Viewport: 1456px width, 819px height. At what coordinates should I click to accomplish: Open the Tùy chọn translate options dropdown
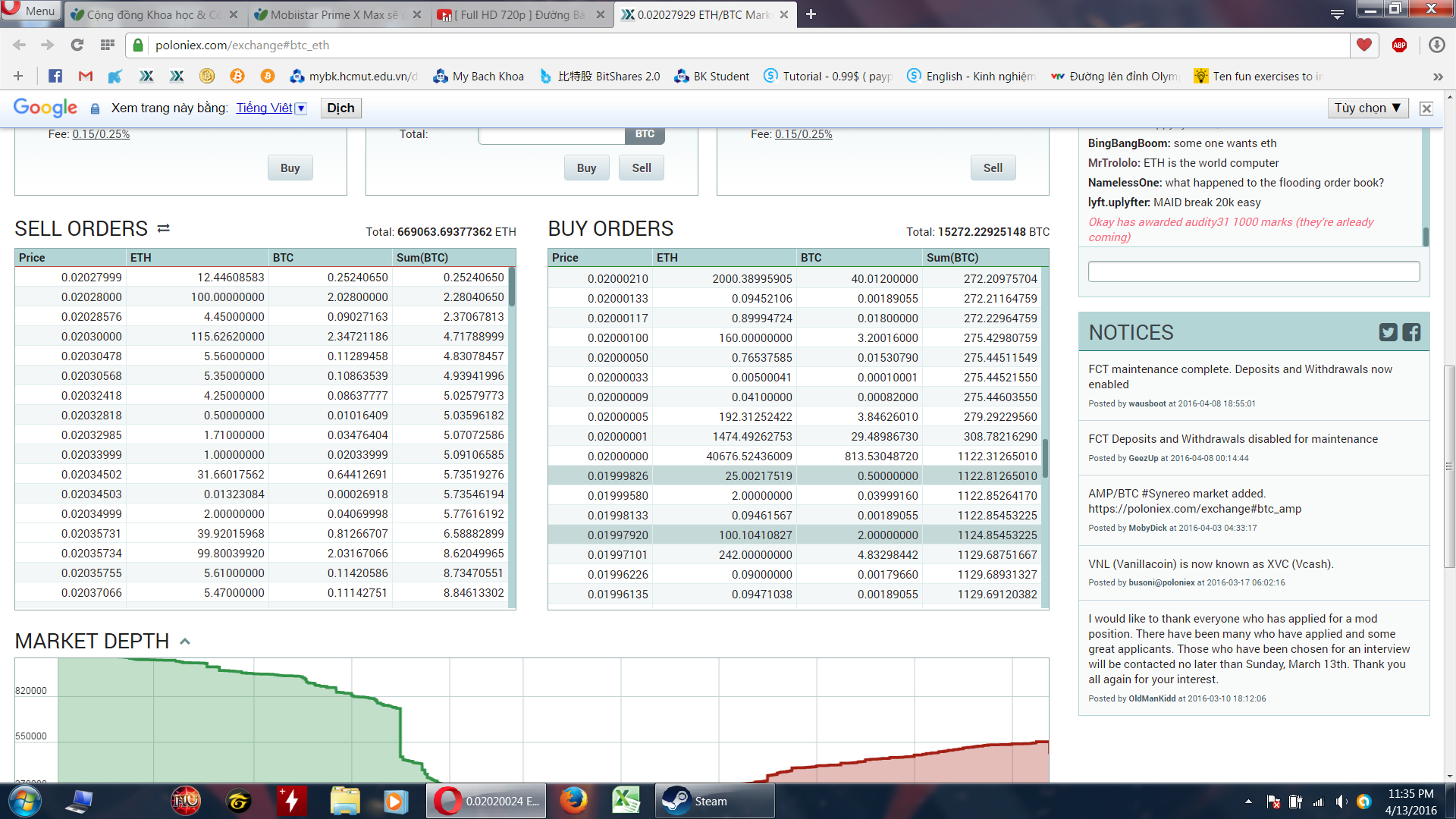(x=1367, y=108)
